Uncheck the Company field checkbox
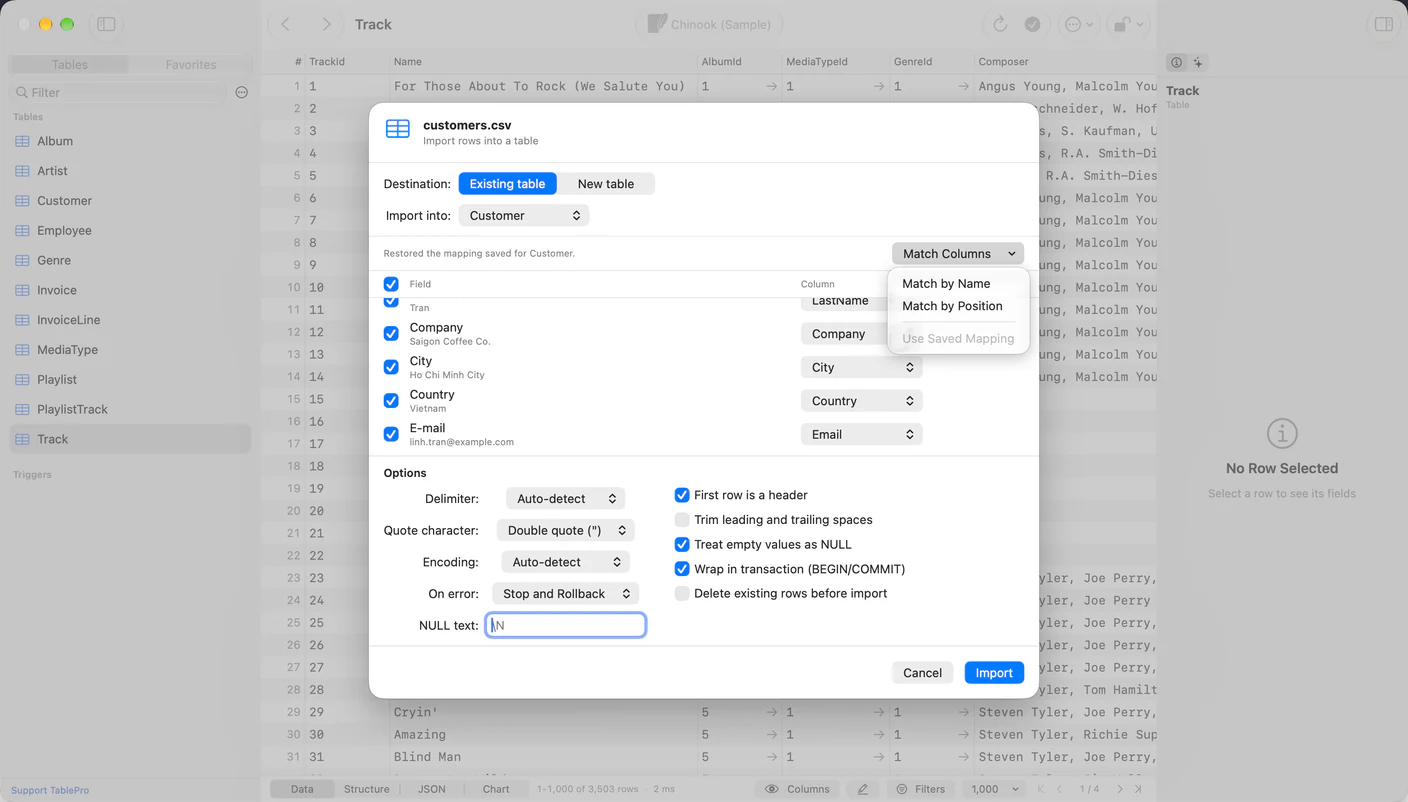Image resolution: width=1408 pixels, height=802 pixels. [391, 334]
